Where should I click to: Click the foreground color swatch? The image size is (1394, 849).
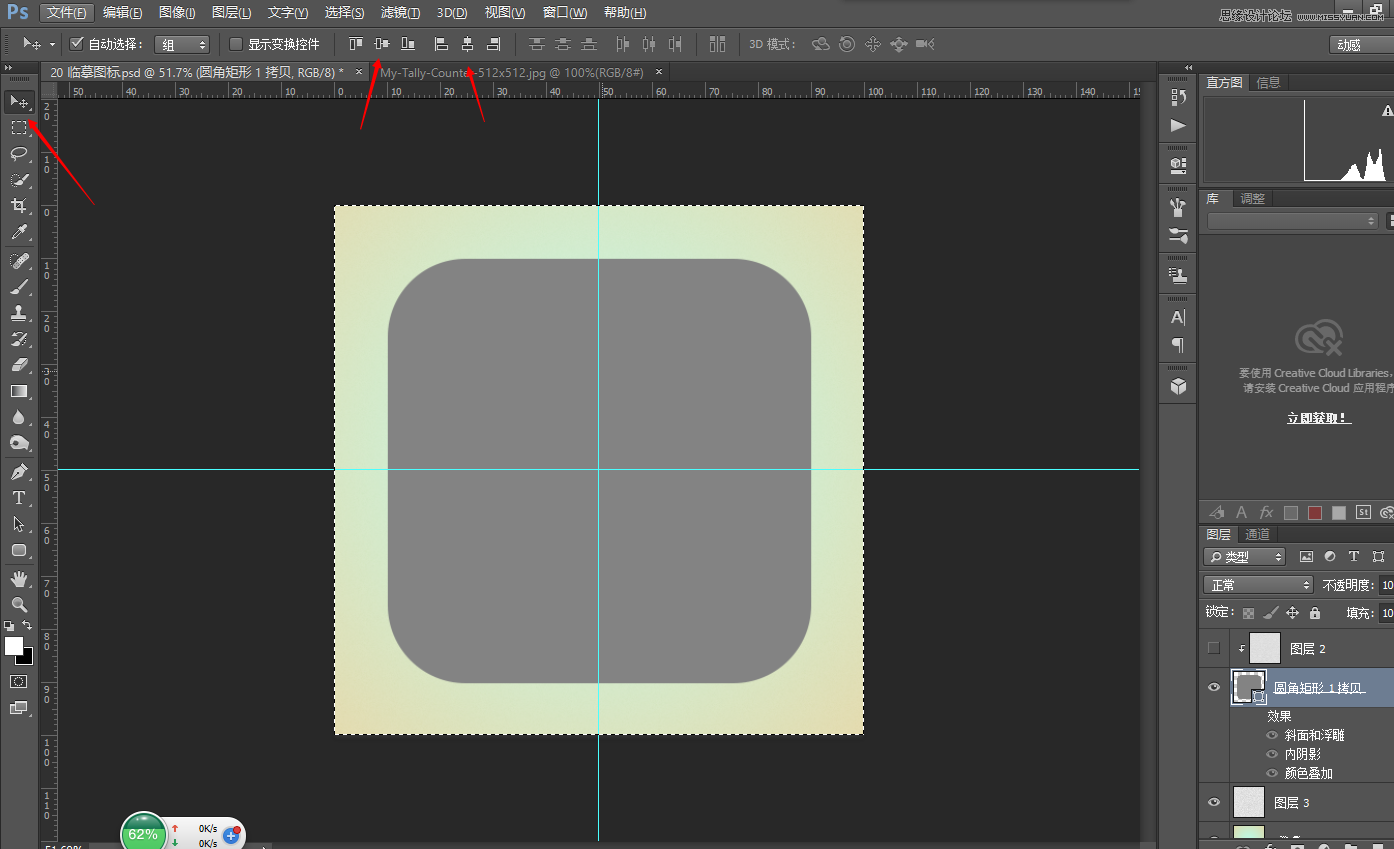point(14,646)
